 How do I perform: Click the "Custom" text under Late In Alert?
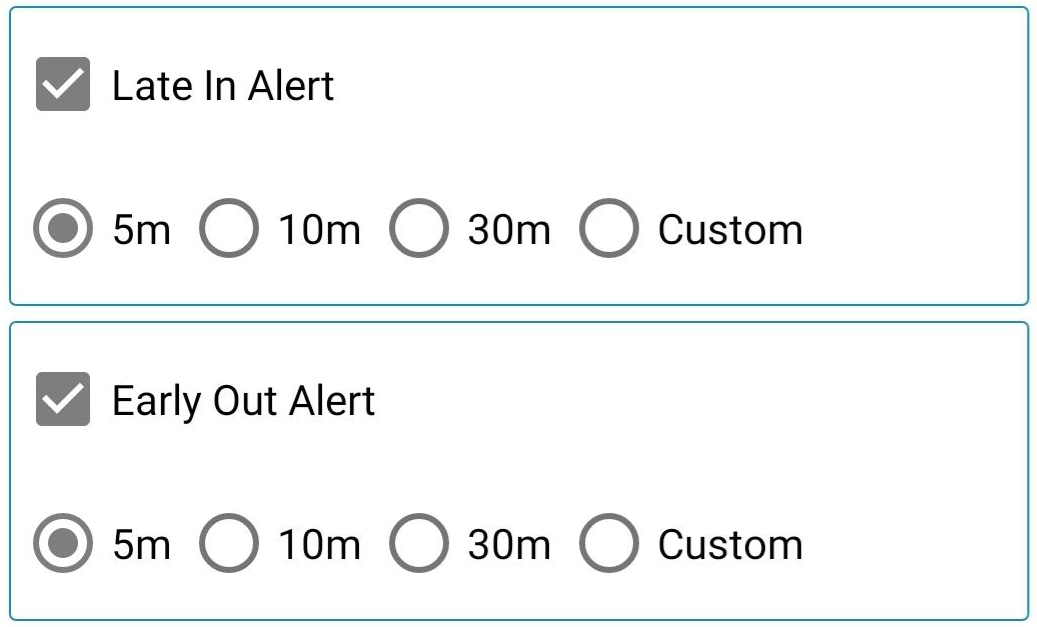click(x=730, y=231)
